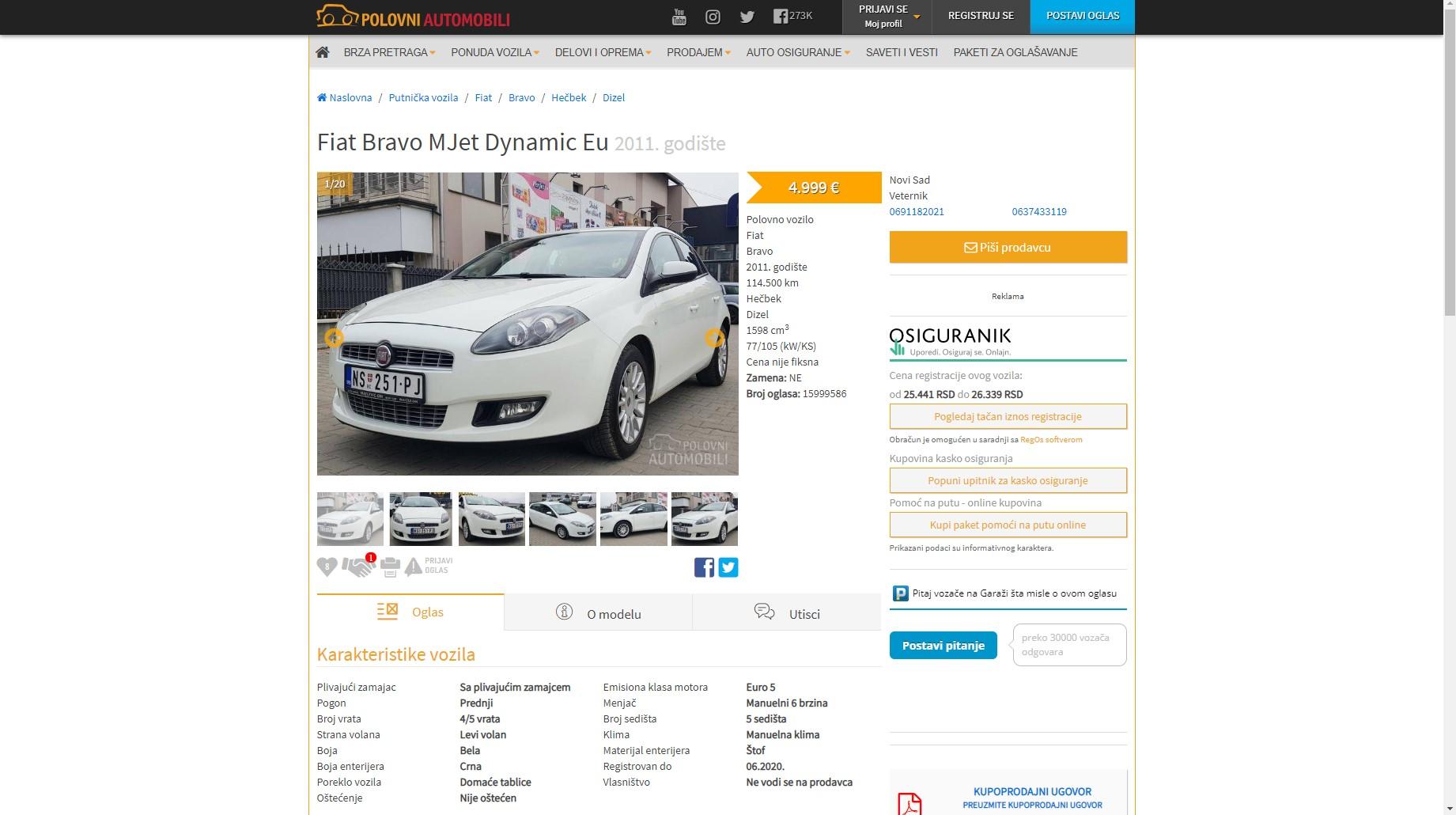Click the Garaža P icon
Viewport: 1456px width, 815px height.
[x=901, y=593]
